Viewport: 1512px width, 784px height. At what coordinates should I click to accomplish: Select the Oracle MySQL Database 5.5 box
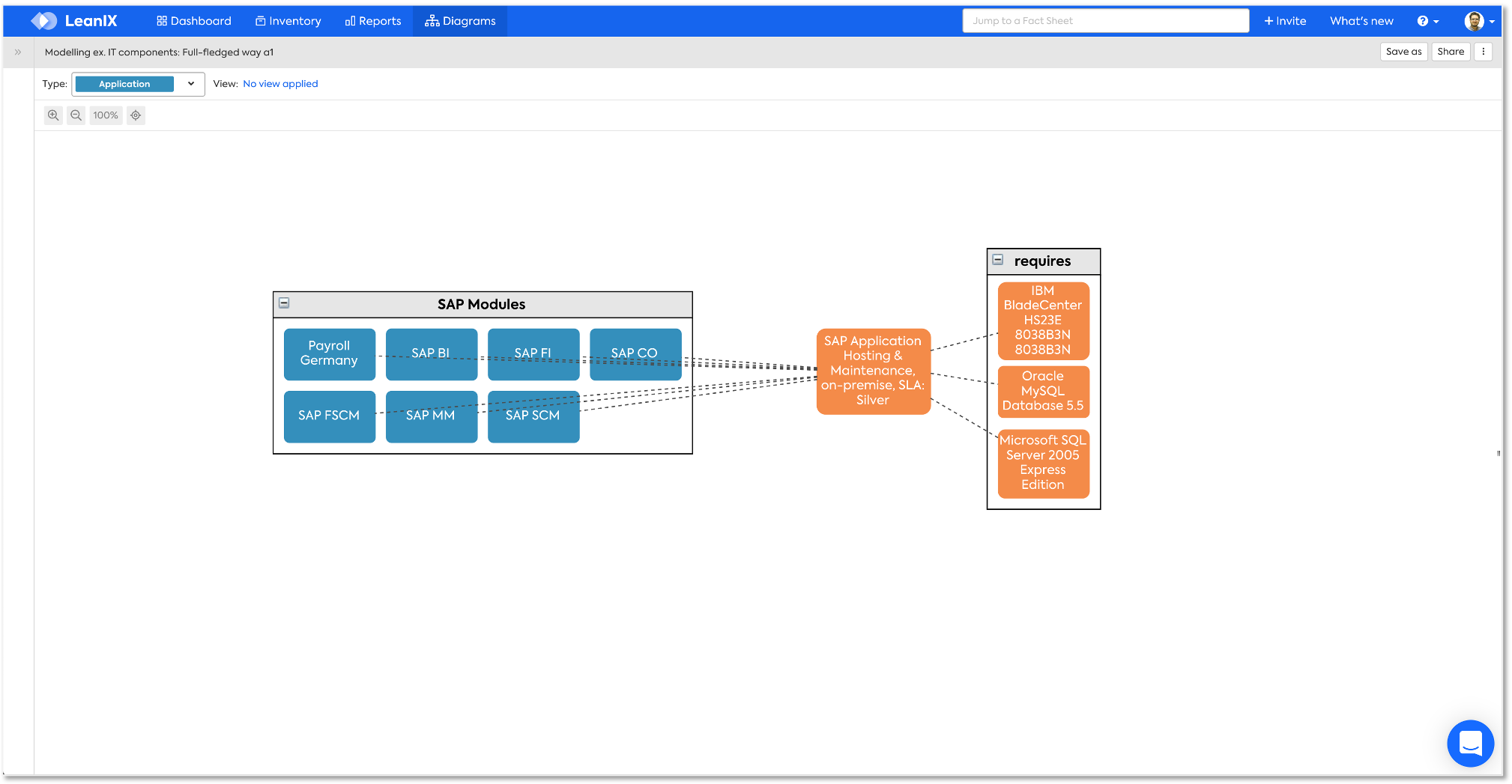pyautogui.click(x=1043, y=392)
